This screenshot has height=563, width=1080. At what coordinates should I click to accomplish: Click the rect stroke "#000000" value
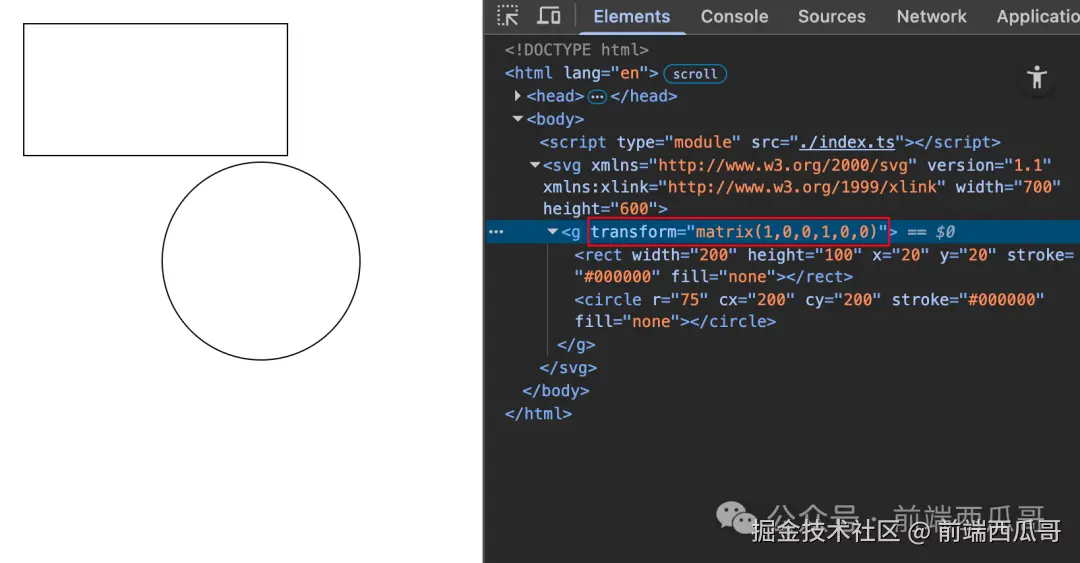(617, 277)
